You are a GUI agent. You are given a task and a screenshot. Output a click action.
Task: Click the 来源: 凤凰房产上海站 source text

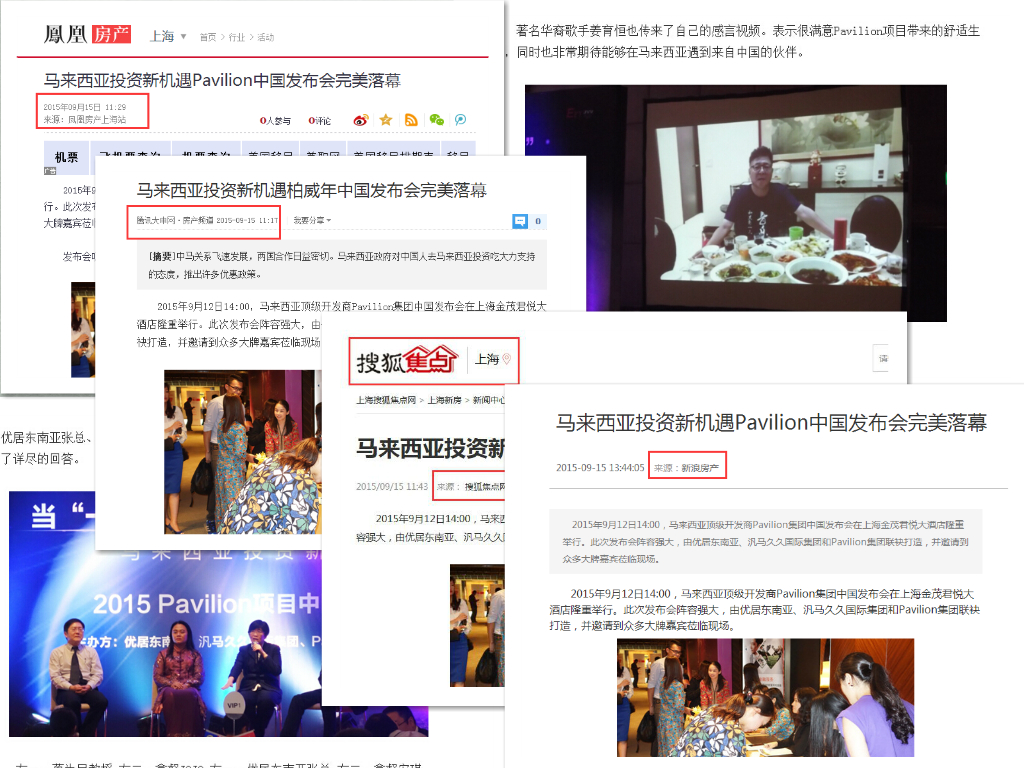click(85, 120)
